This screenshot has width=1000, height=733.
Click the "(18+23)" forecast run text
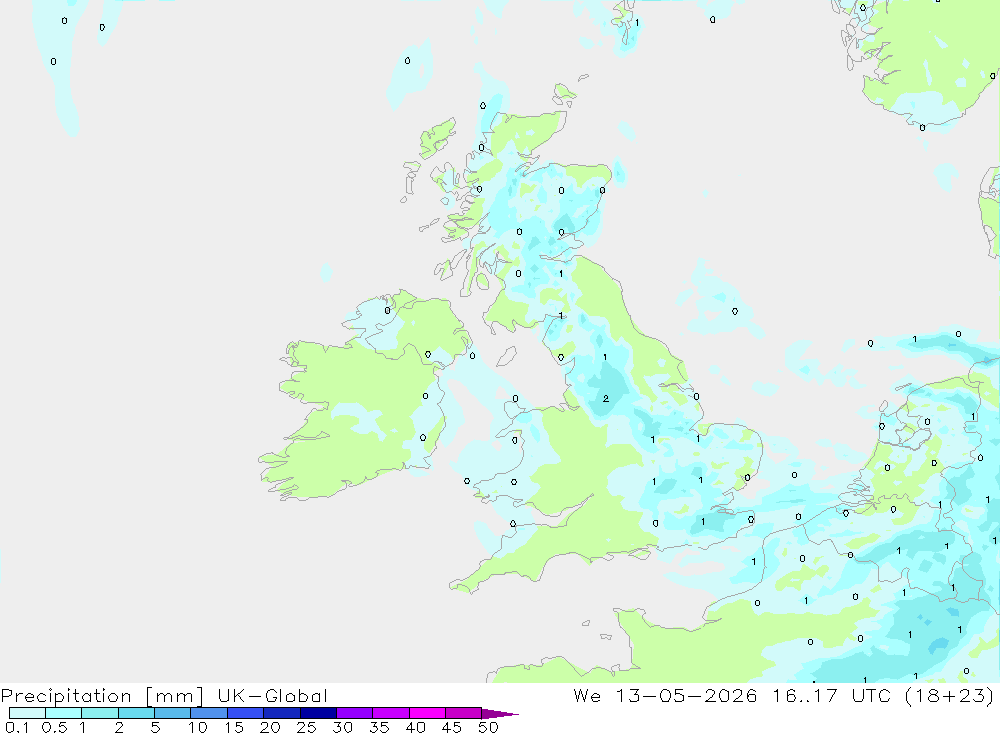click(949, 695)
